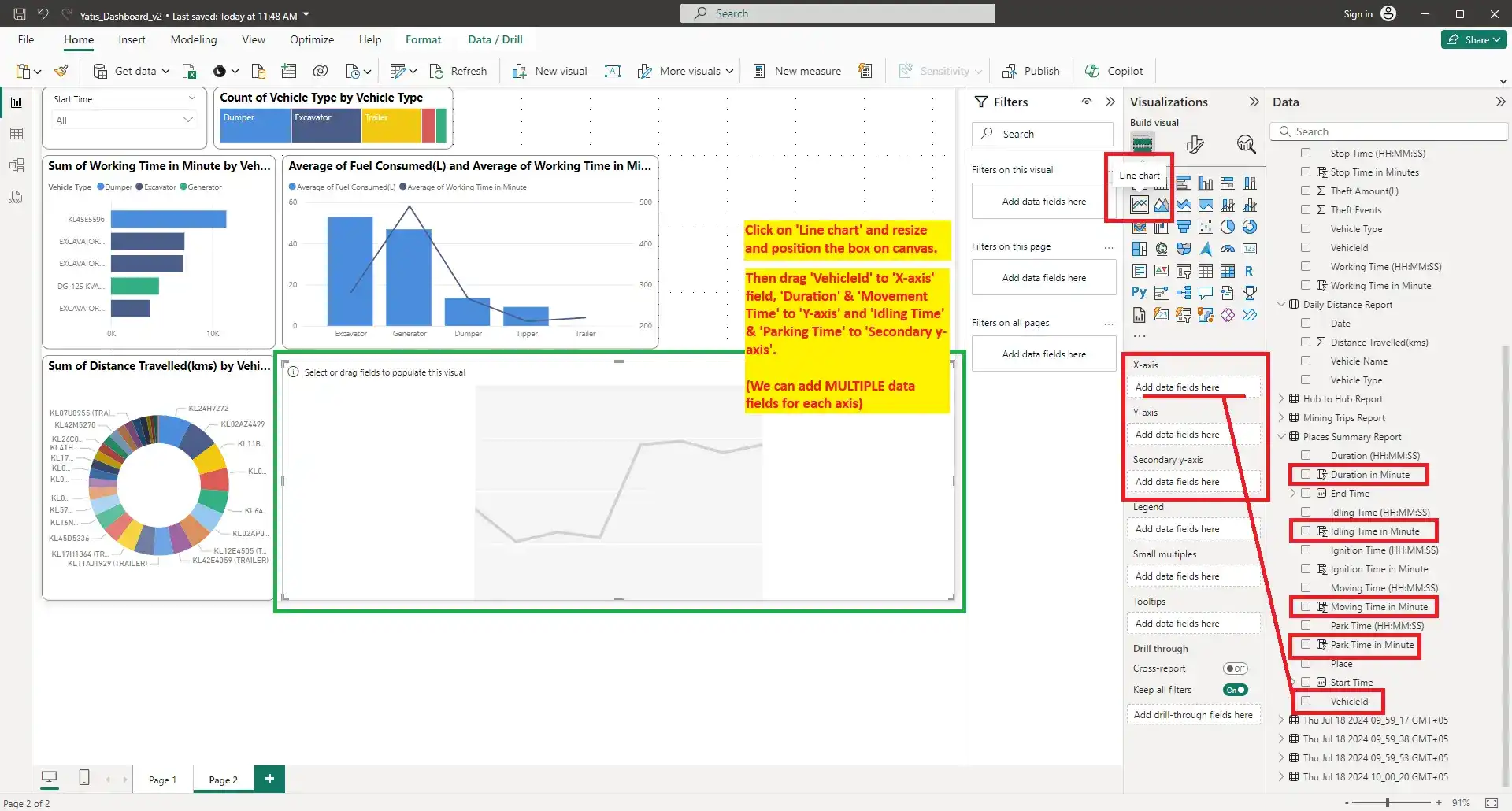Turn on the Cross-report toggle
Screen dimensions: 1512x811
click(1235, 668)
